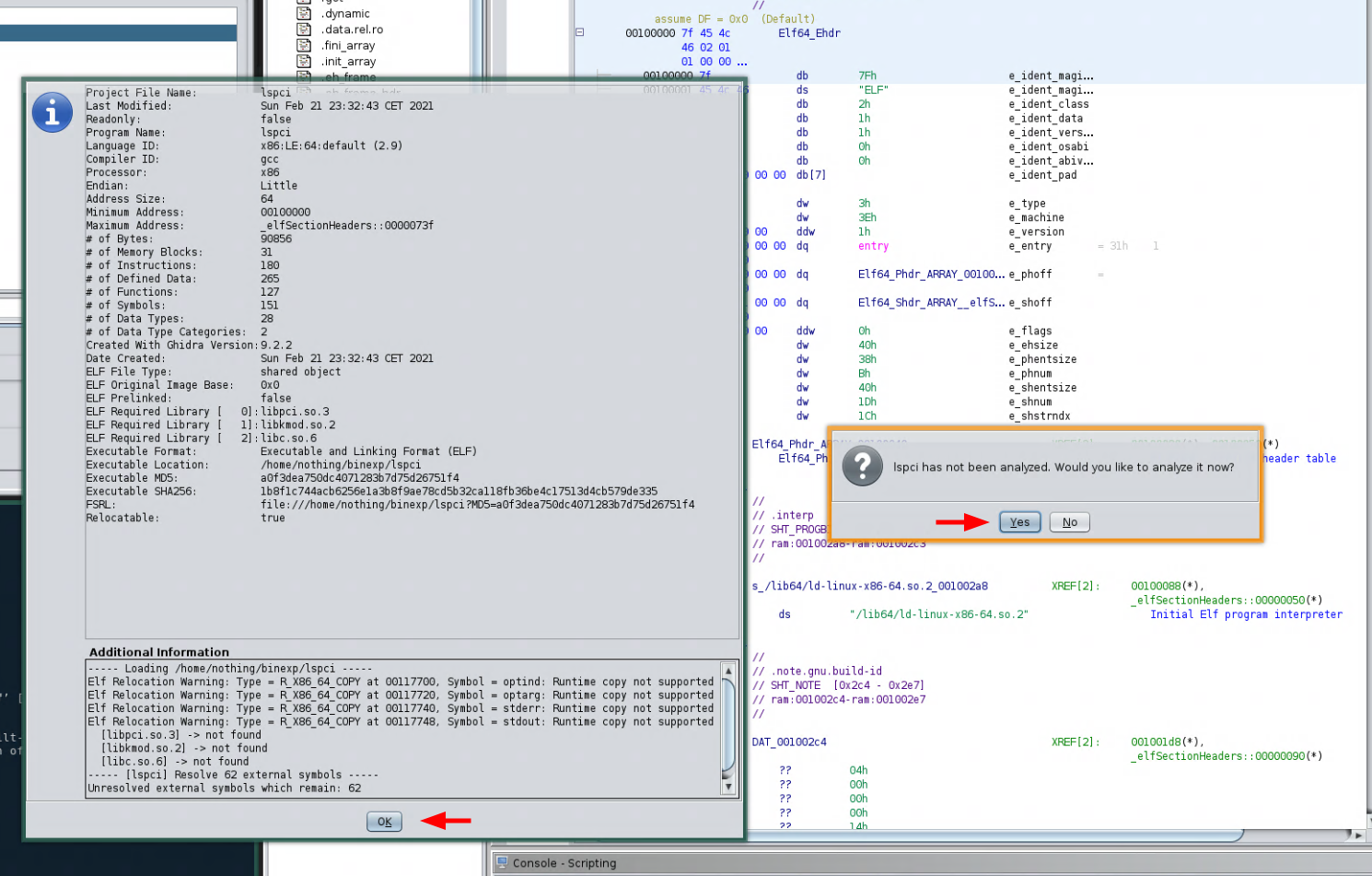Click address 00100000 next to 7f 45 4c
Viewport: 1372px width, 876px height.
(x=650, y=33)
